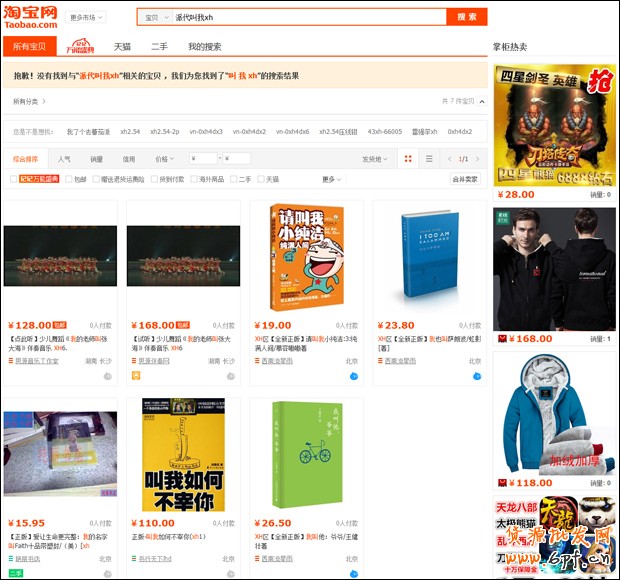Click the Taobao logo
620x580 pixels.
[x=30, y=17]
